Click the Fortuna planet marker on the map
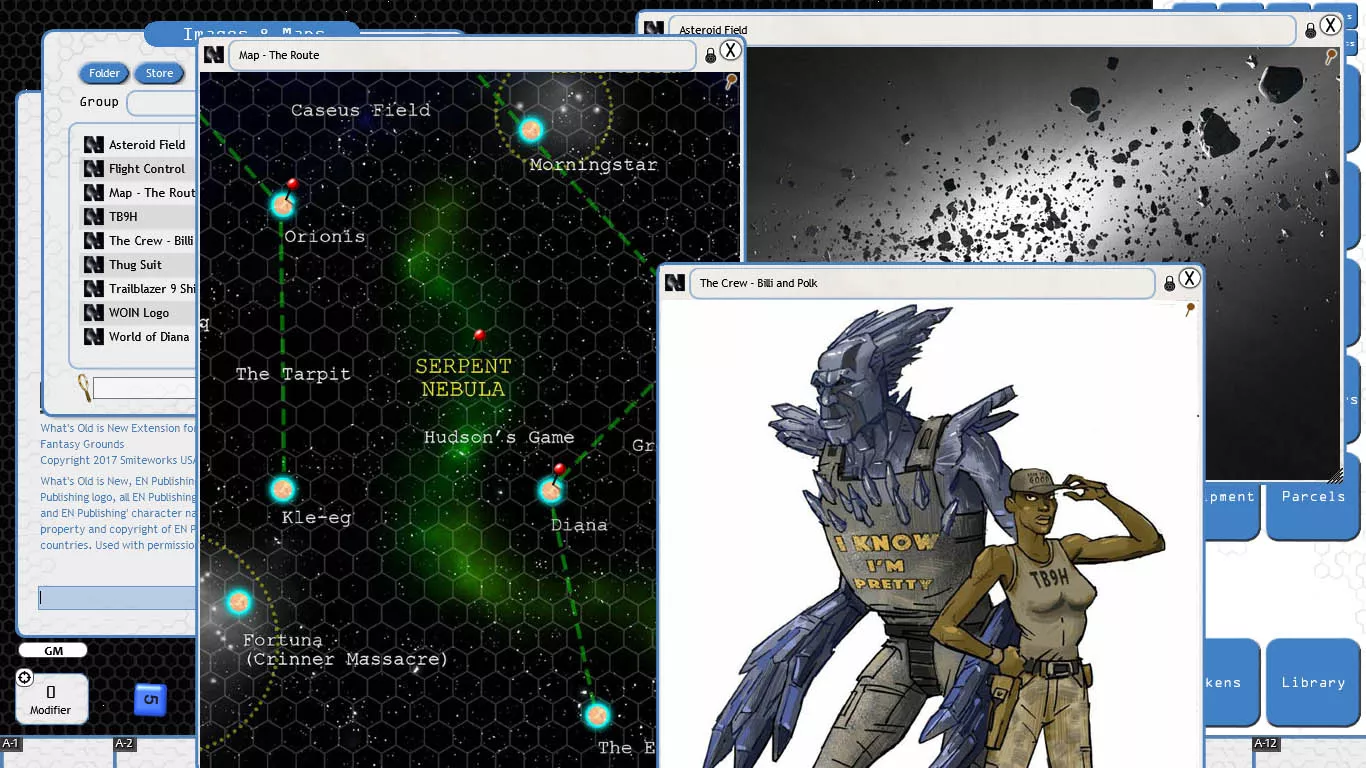1366x768 pixels. [x=238, y=601]
